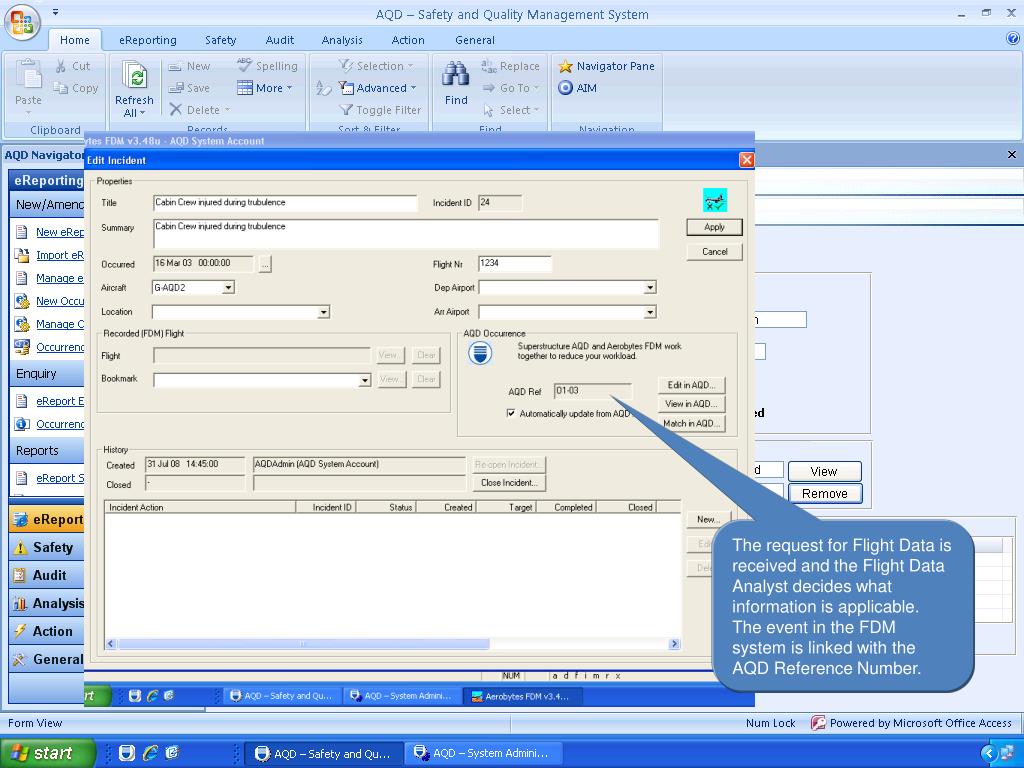Click the Microsoft Office Access help icon
Screen dimensions: 1024x768
[1013, 39]
